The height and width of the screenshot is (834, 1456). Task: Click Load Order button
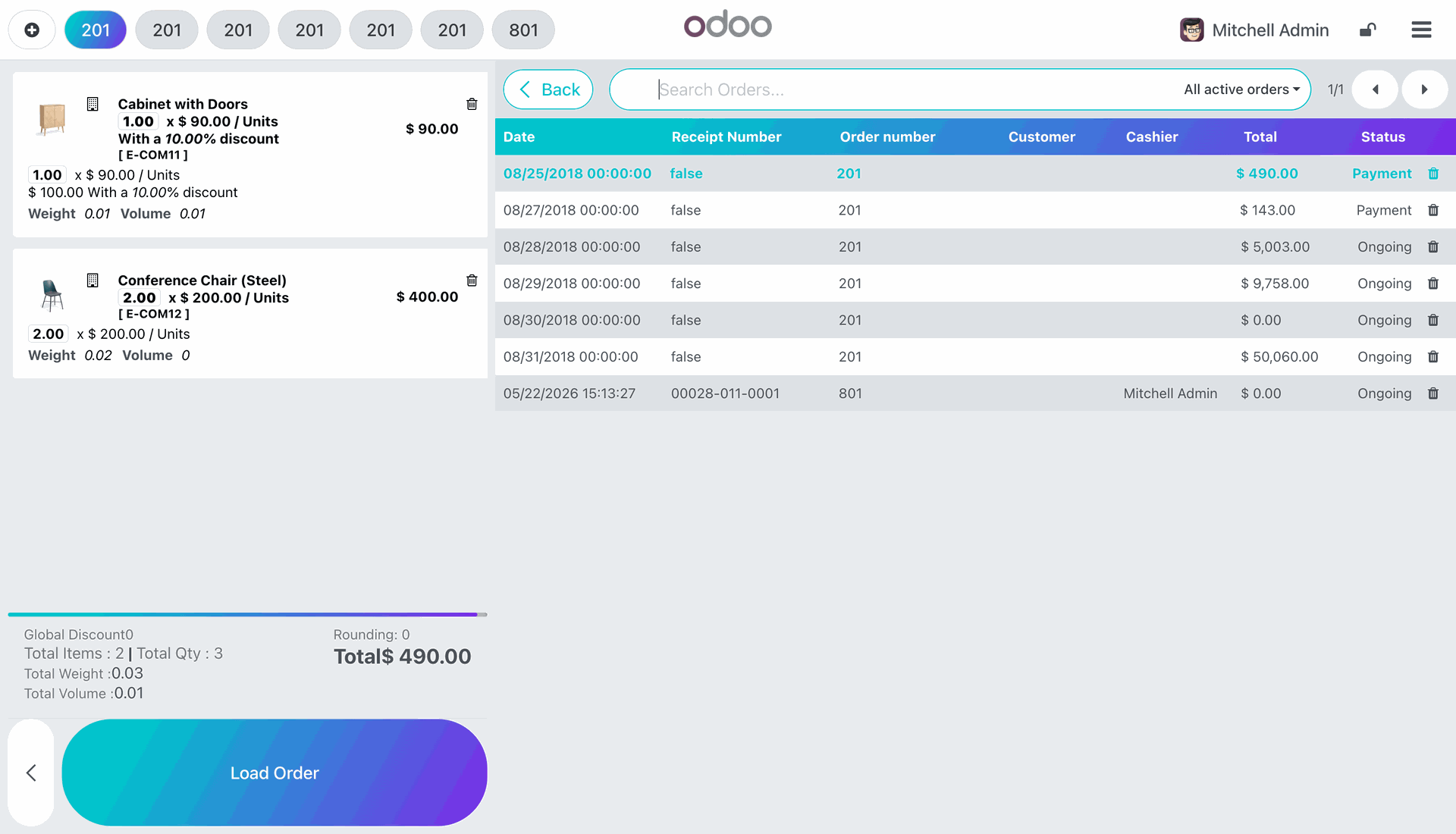tap(275, 773)
